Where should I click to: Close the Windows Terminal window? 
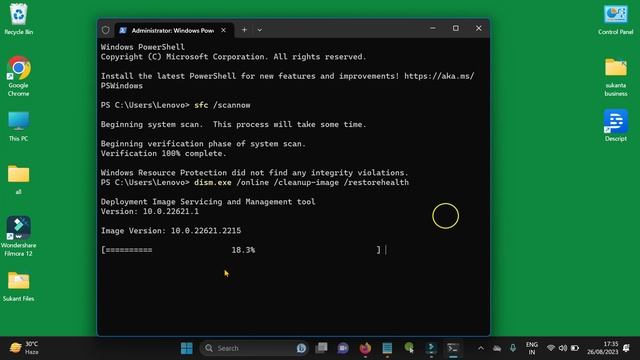tap(478, 28)
